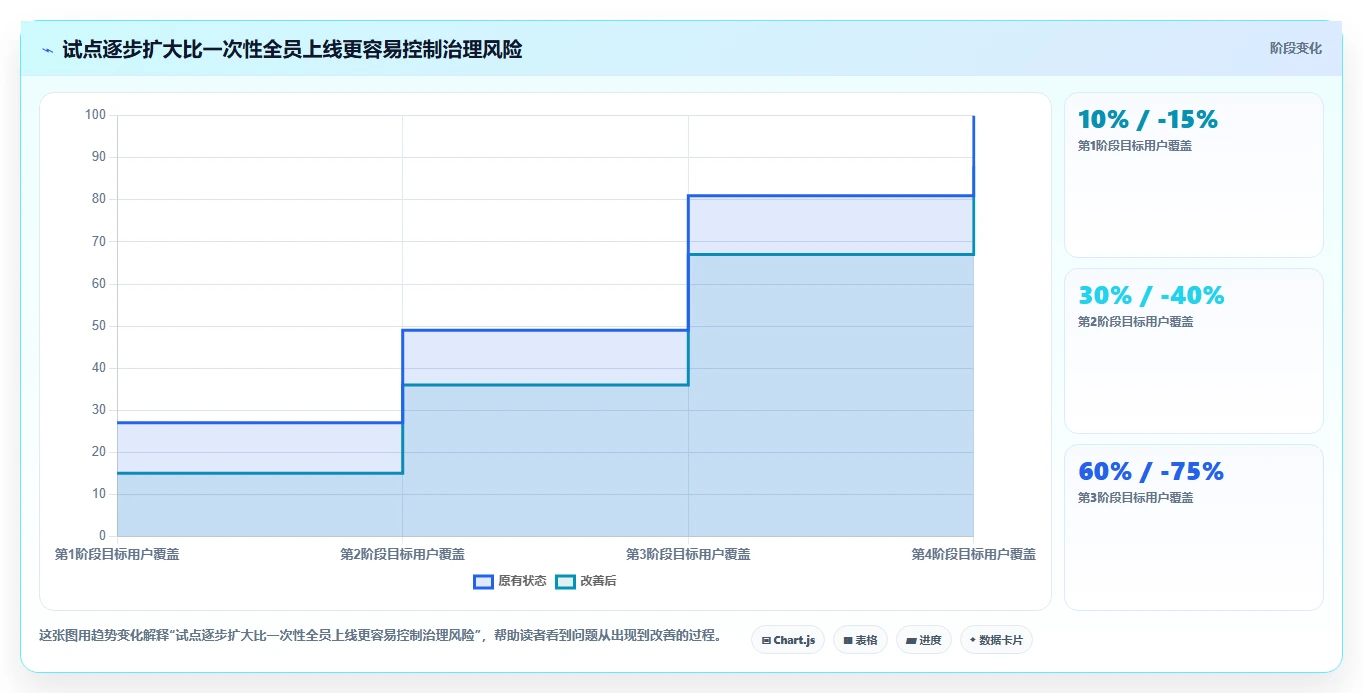Click x-axis label 第3阶段目标用户覆盖
1363x693 pixels.
pyautogui.click(x=688, y=554)
